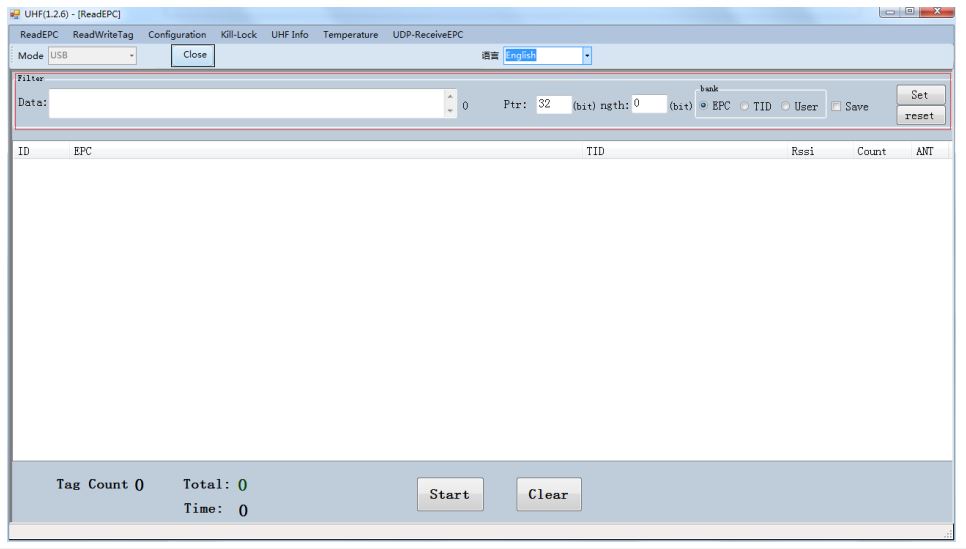The width and height of the screenshot is (966, 549).
Task: Open the UDP-ReceiveEPC menu
Action: coord(428,34)
